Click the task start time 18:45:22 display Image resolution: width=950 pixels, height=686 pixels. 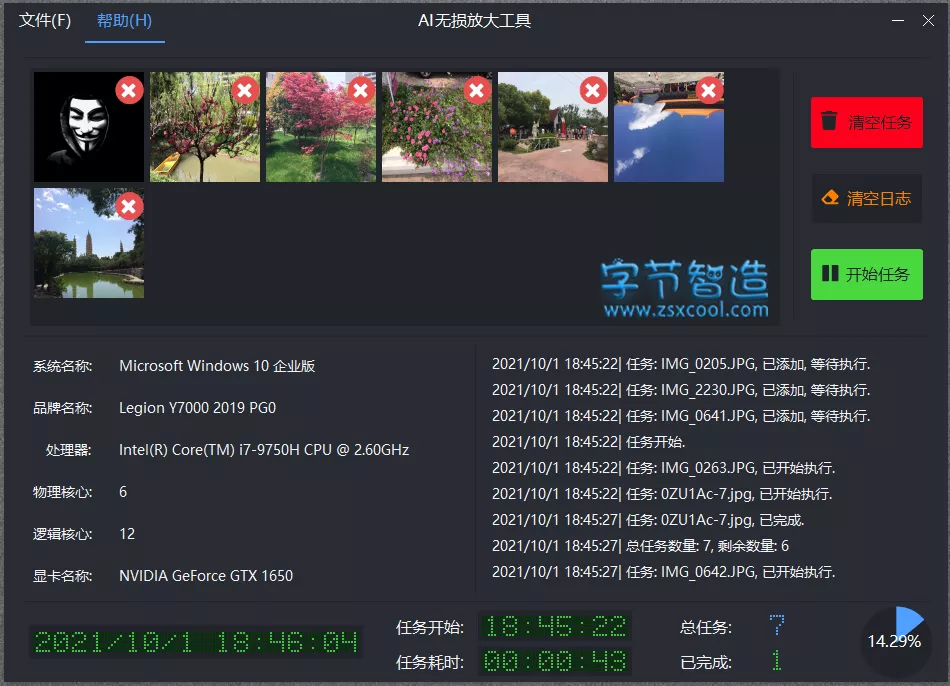[555, 627]
